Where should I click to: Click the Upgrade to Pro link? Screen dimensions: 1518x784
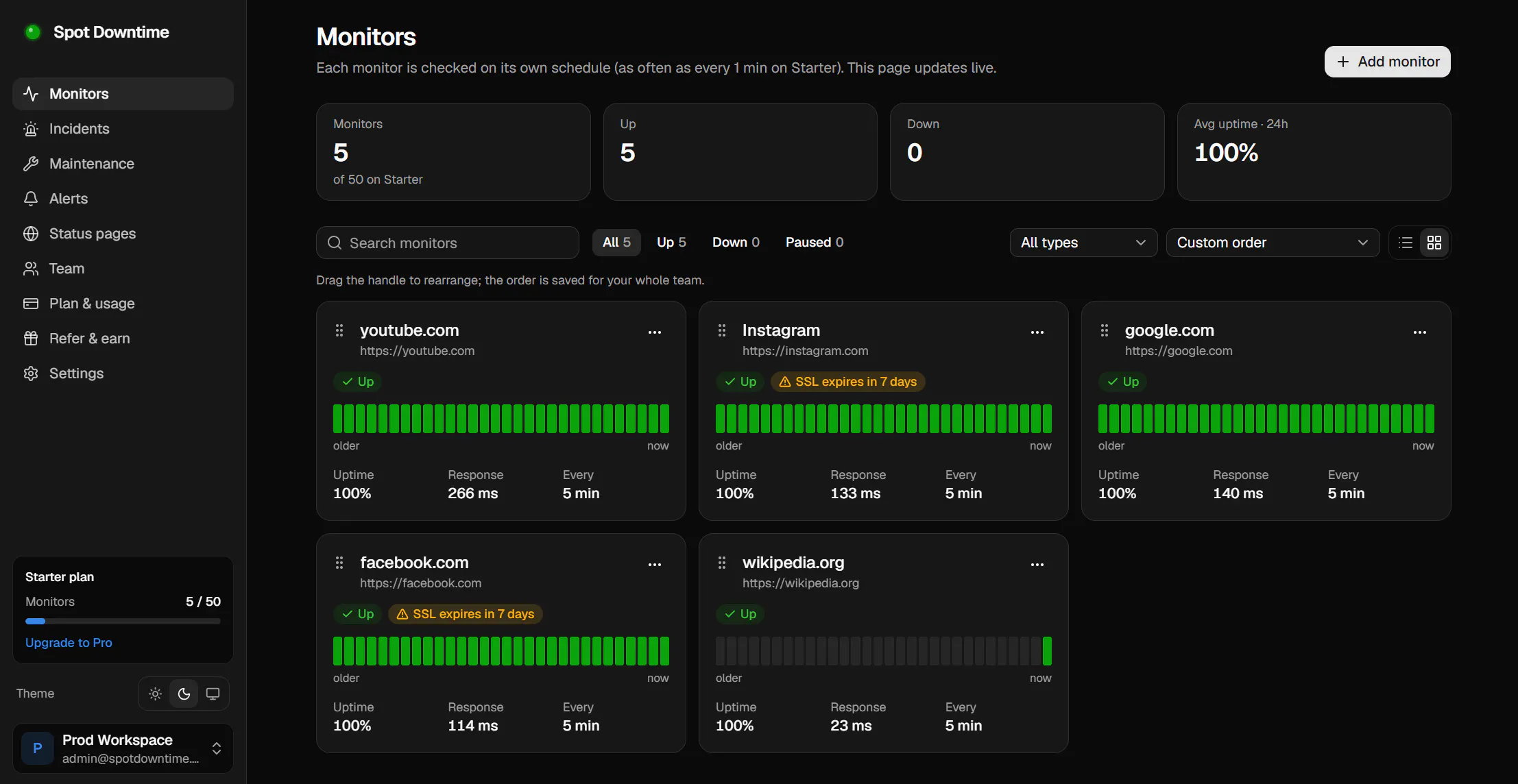(x=69, y=643)
